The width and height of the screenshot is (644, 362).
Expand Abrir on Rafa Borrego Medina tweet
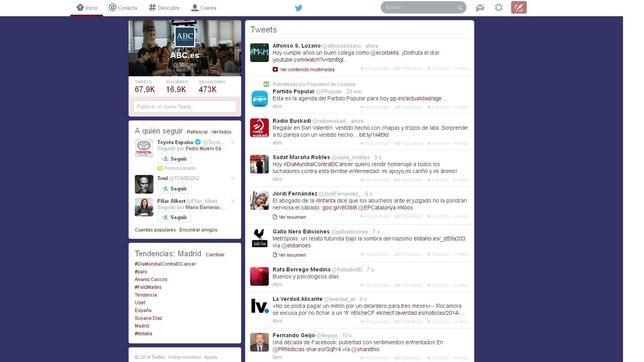277,284
